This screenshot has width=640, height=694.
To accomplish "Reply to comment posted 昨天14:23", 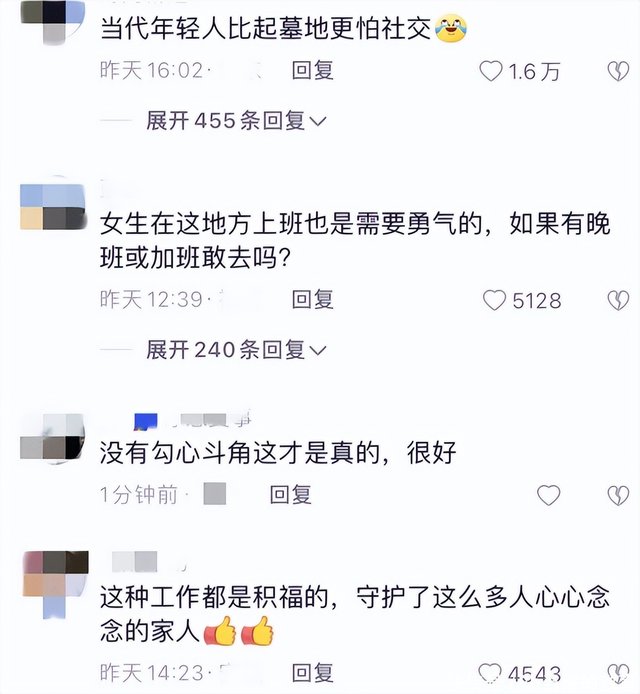I will tap(312, 673).
